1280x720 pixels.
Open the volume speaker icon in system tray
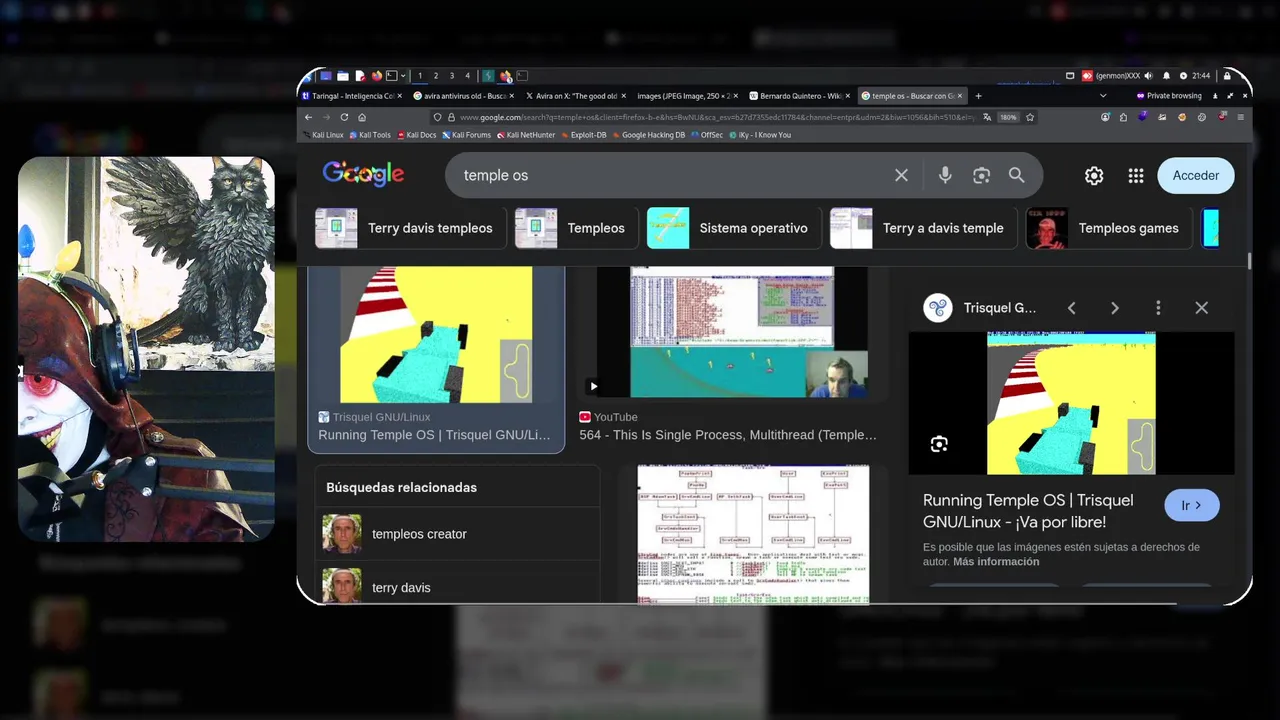[1148, 76]
